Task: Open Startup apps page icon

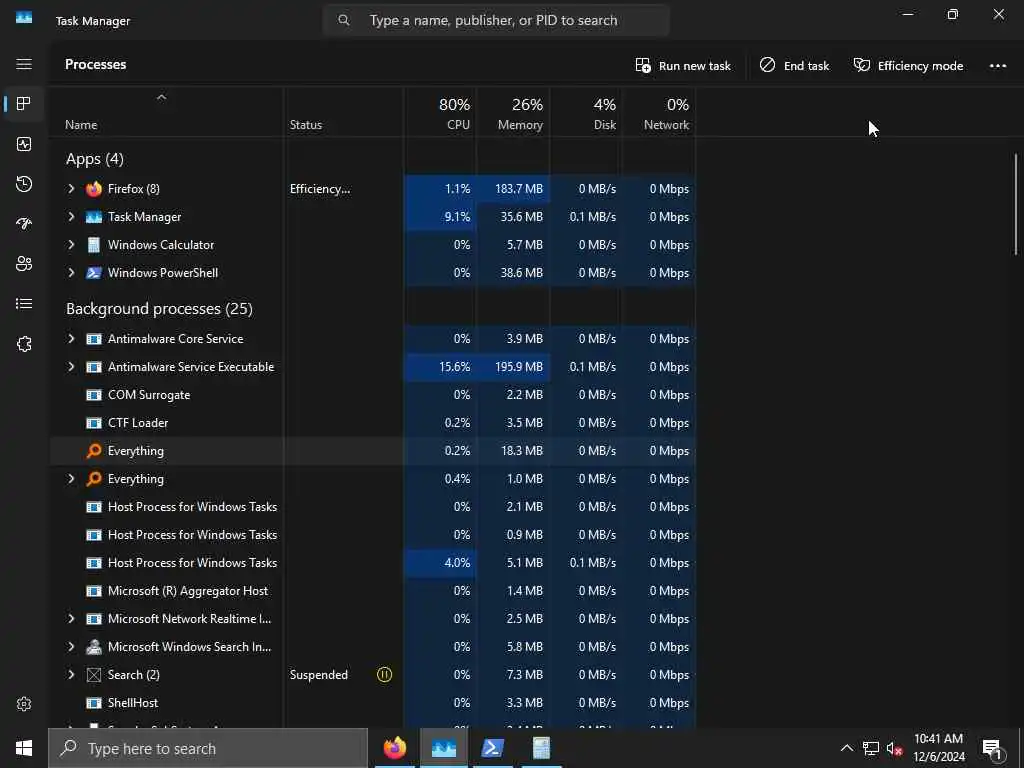Action: (x=24, y=224)
